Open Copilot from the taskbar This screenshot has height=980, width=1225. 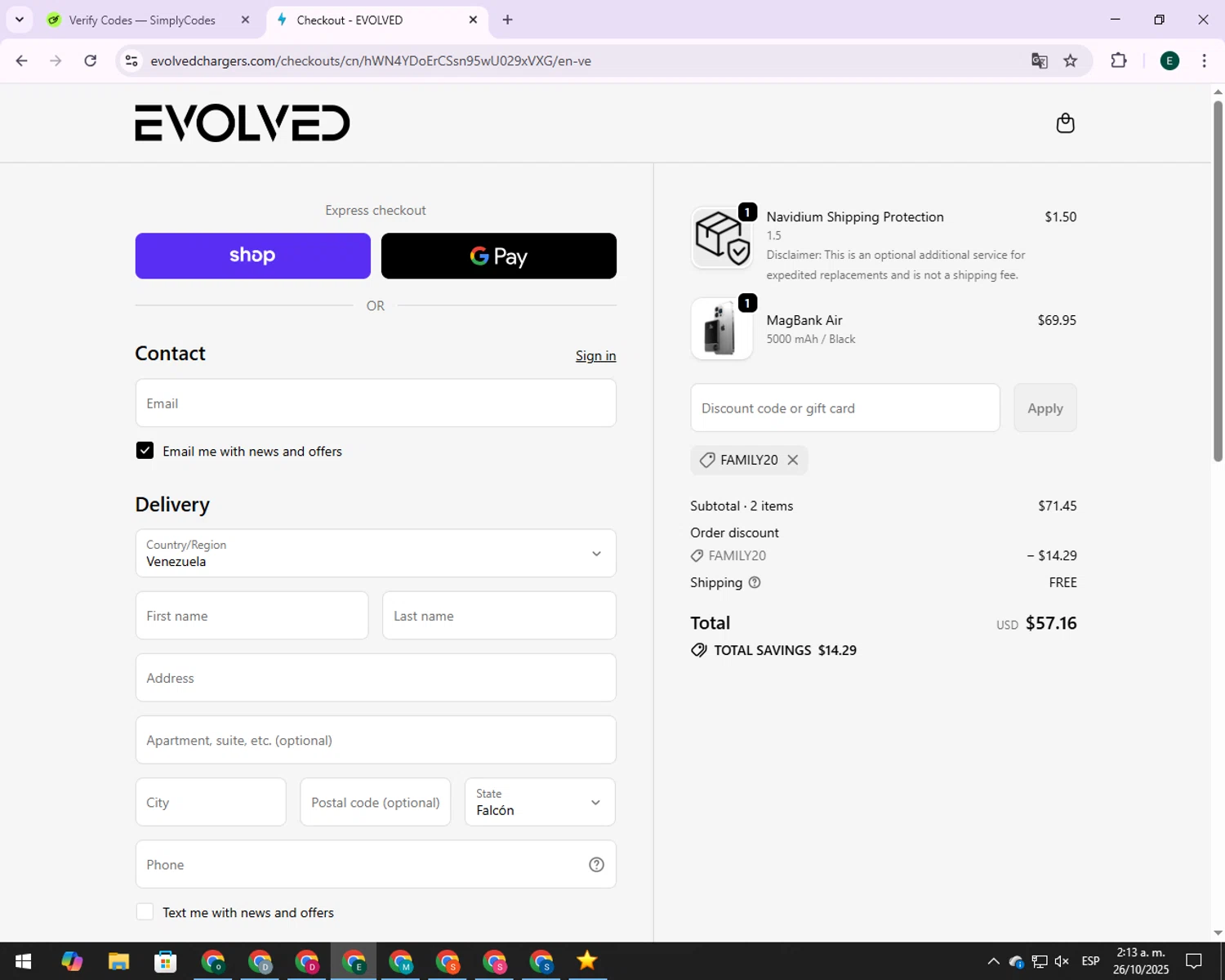72,961
